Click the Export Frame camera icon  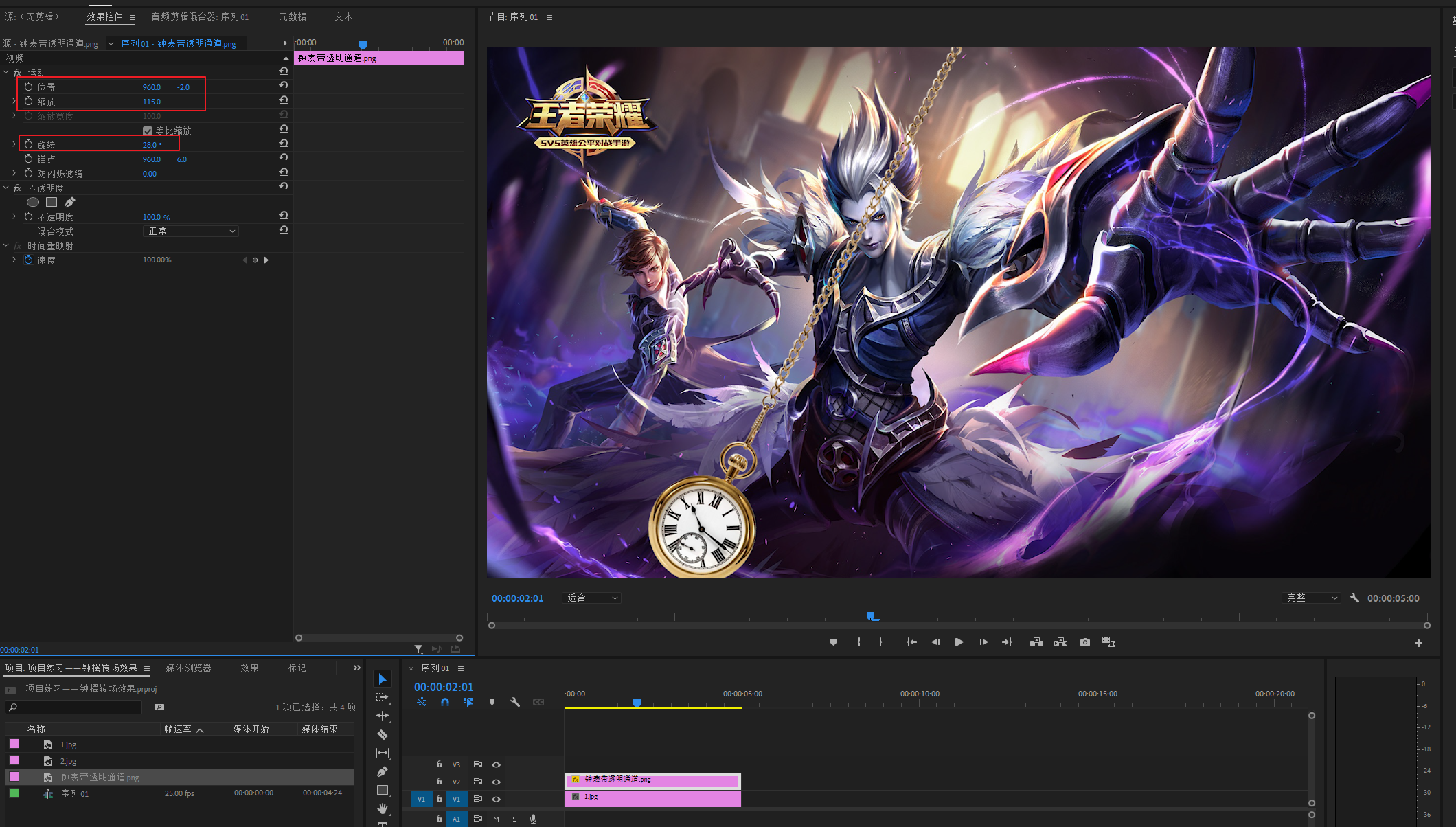(x=1084, y=642)
